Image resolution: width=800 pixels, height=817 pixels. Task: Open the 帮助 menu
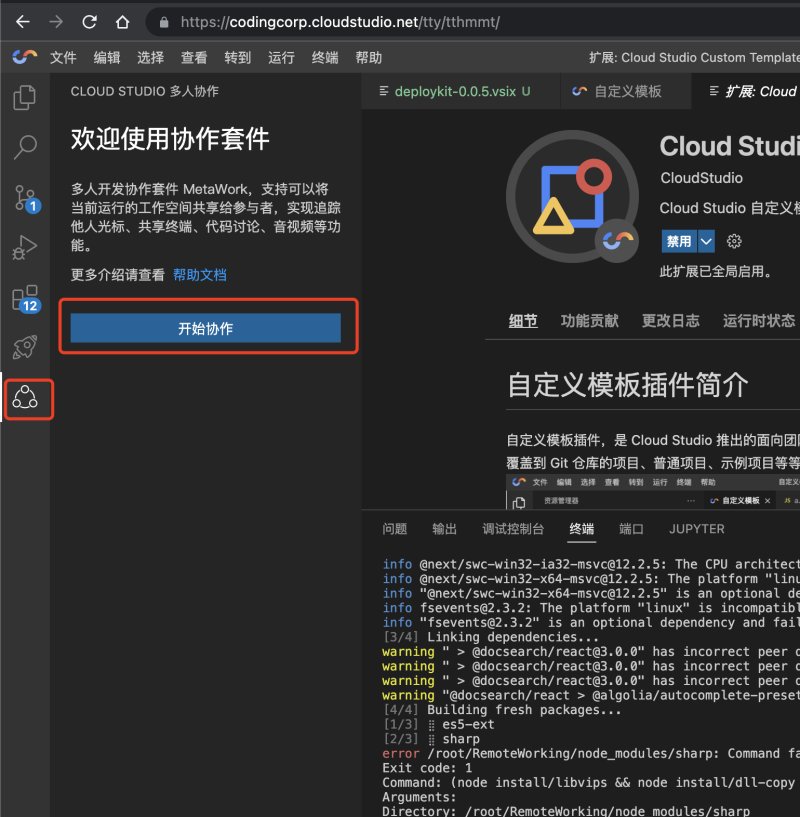pos(368,57)
